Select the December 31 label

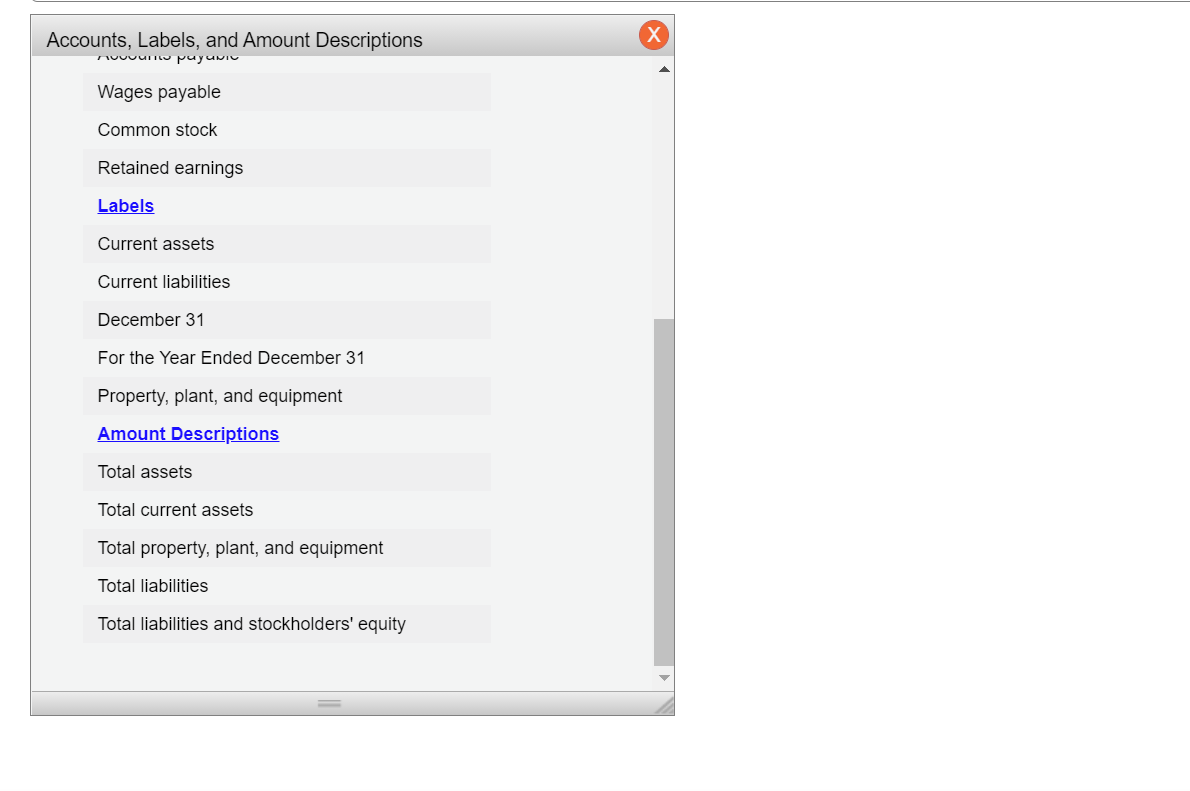287,320
